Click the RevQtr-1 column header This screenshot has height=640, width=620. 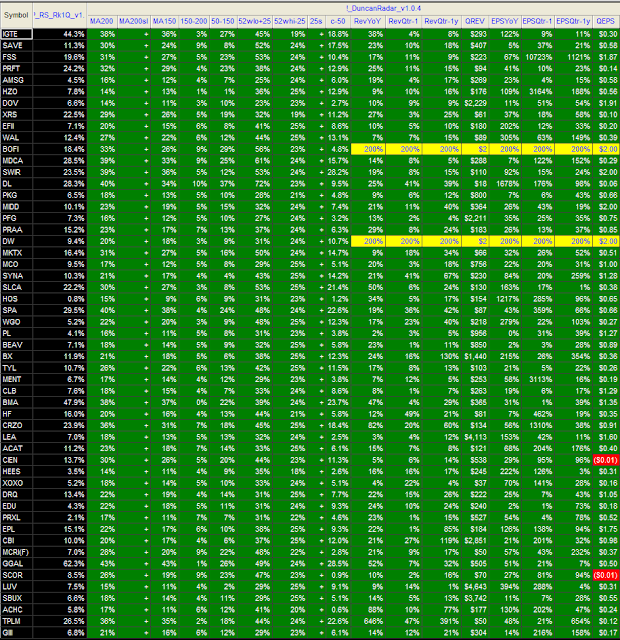tap(403, 22)
